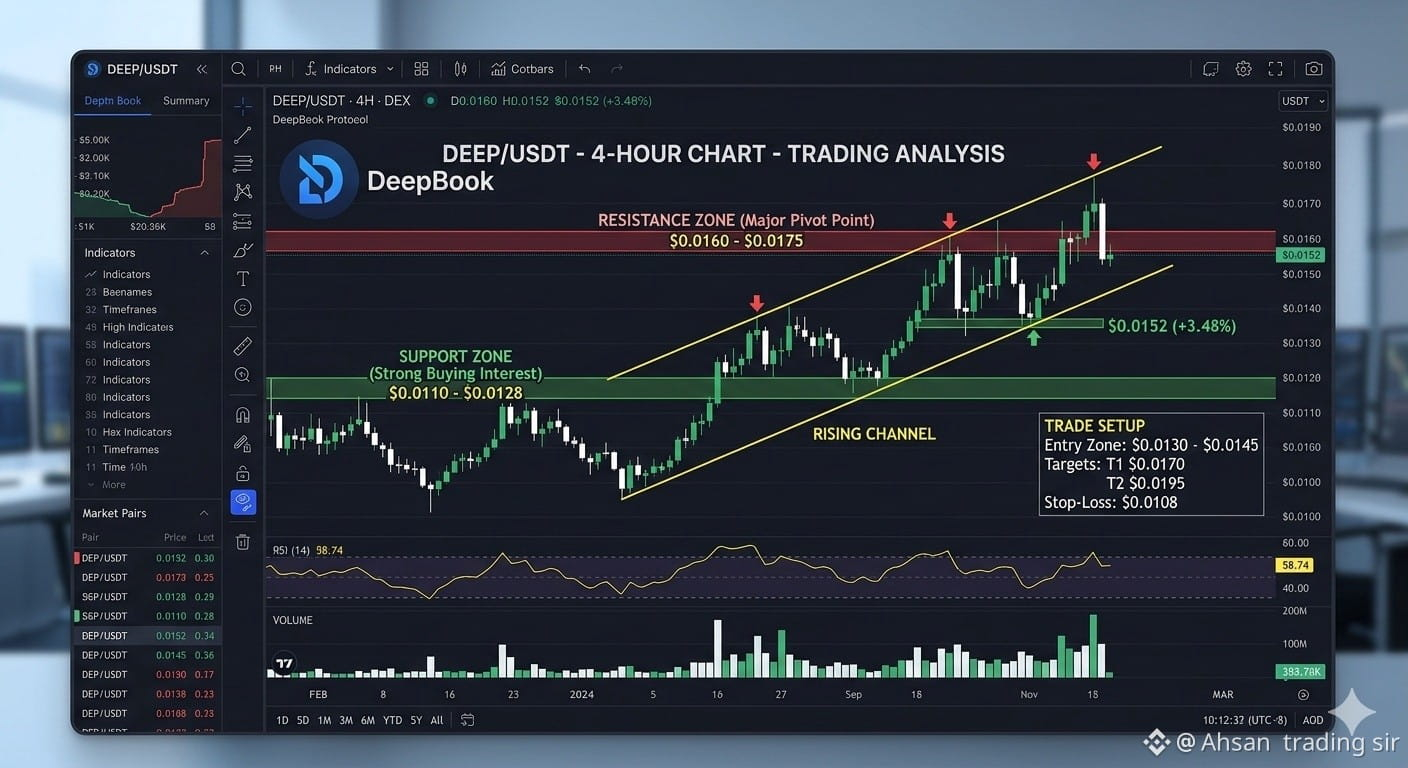
Task: Select the crosshair cursor tool
Action: [243, 105]
